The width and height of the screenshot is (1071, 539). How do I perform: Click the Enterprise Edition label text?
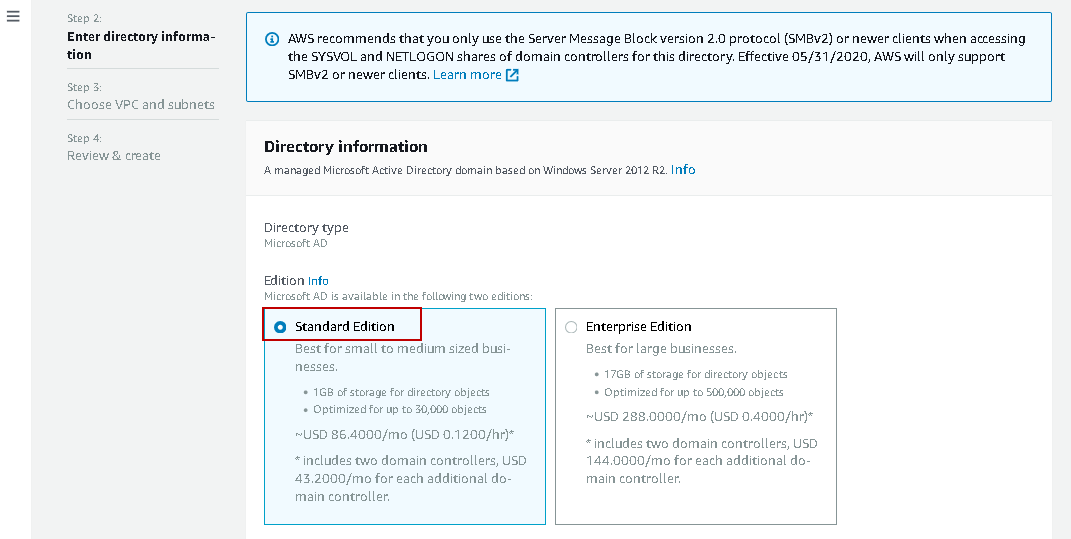pyautogui.click(x=638, y=327)
